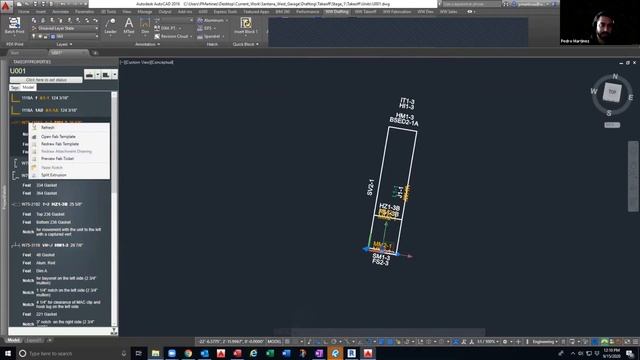This screenshot has width=640, height=360.
Task: Toggle layer freeze sun icon in layer dropdown
Action: (x=40, y=36)
